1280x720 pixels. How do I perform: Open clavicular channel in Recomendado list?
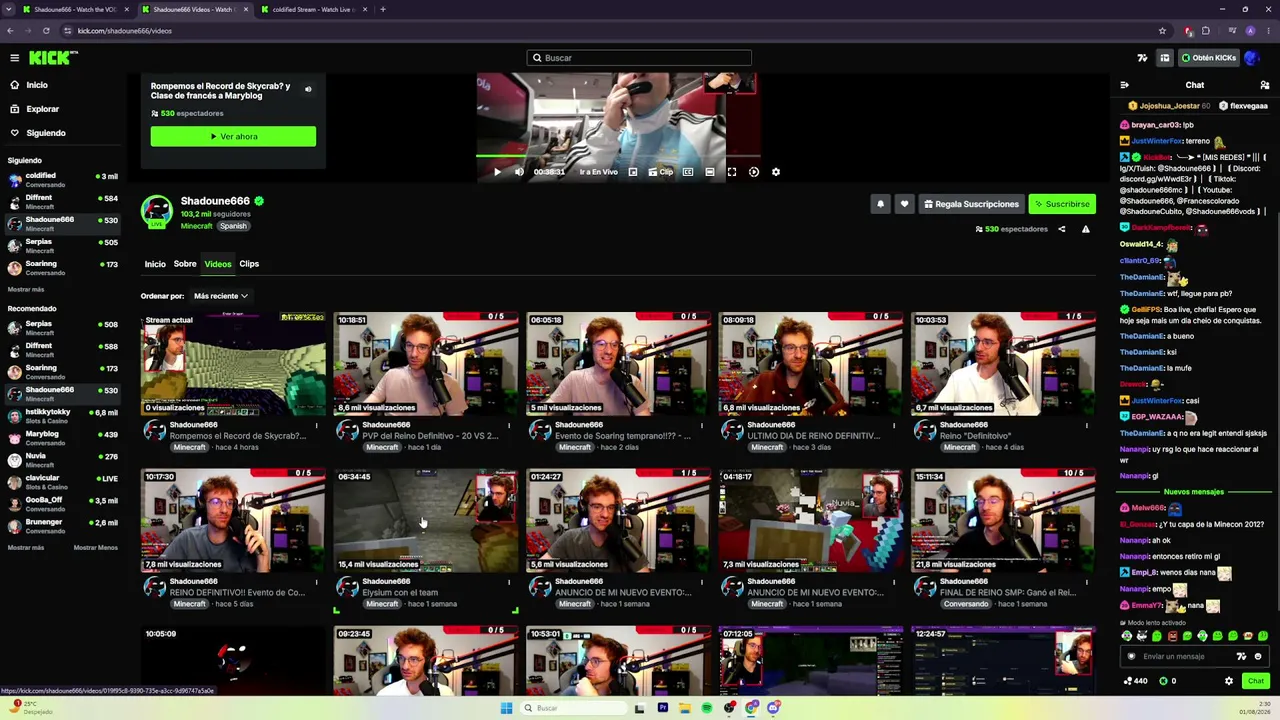coord(62,482)
